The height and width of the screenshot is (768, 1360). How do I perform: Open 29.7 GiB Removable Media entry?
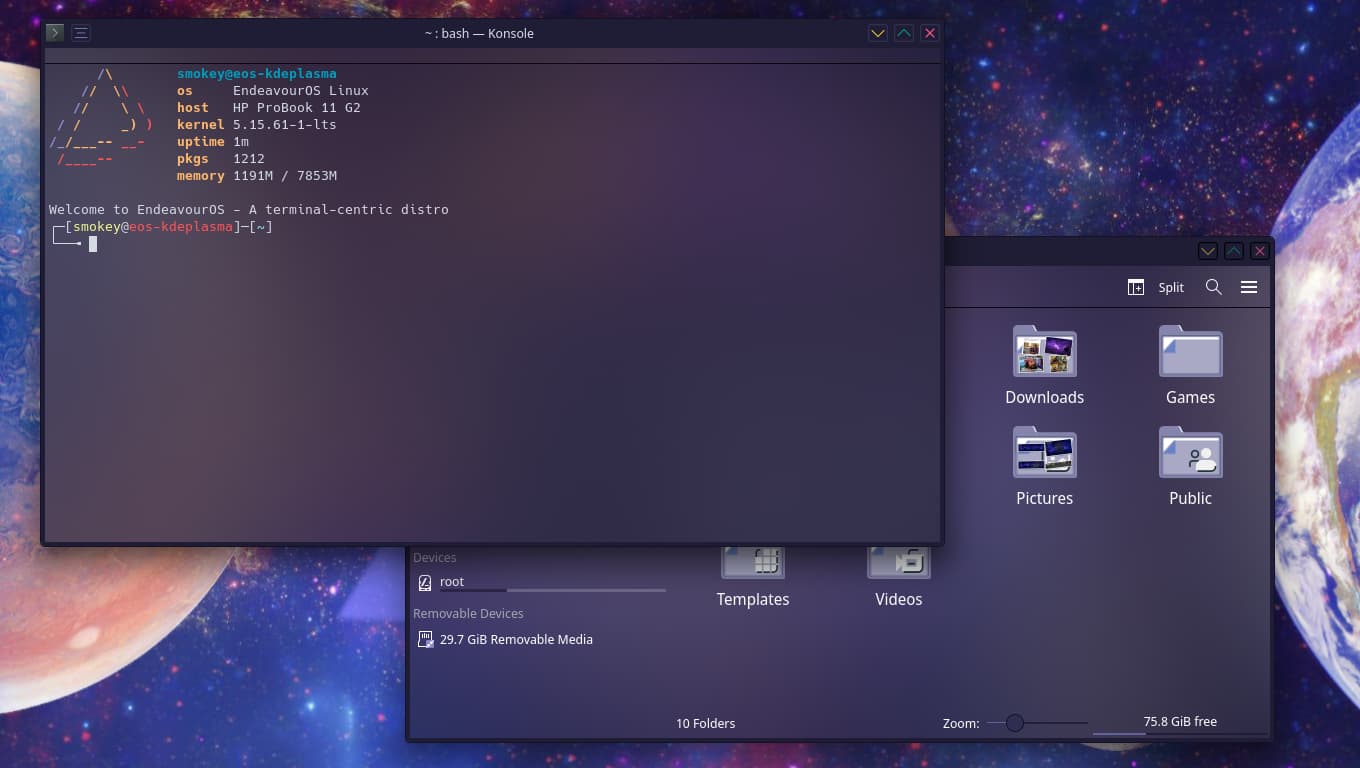point(540,639)
